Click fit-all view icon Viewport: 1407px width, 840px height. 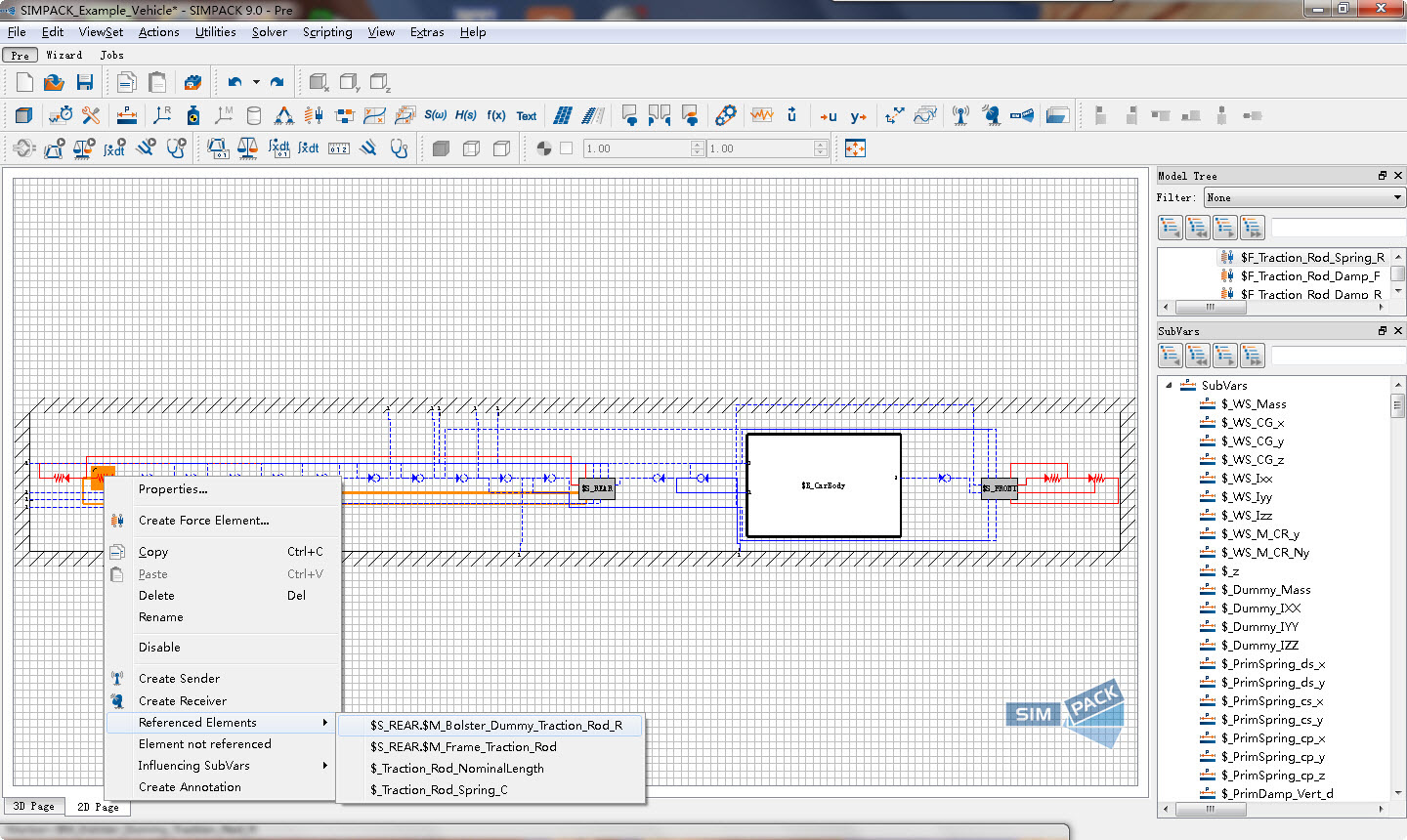(x=855, y=148)
